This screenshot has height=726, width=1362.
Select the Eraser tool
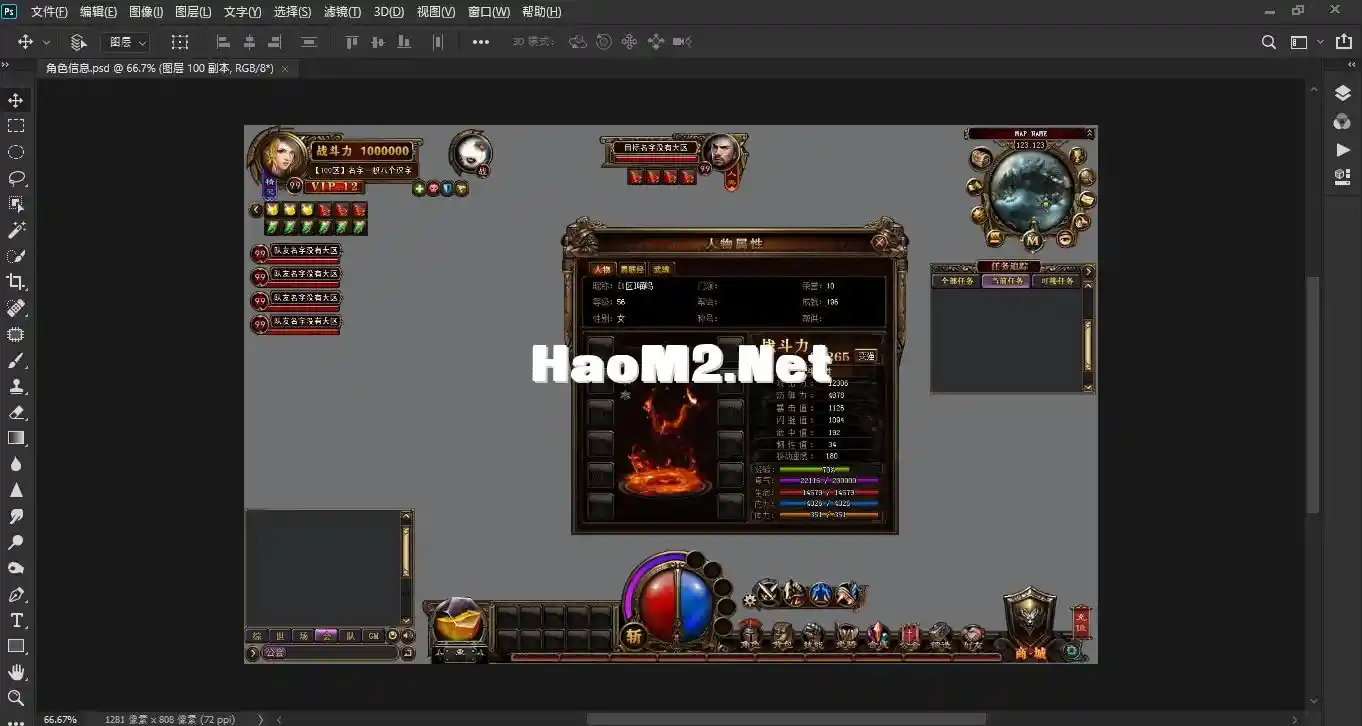pyautogui.click(x=16, y=412)
